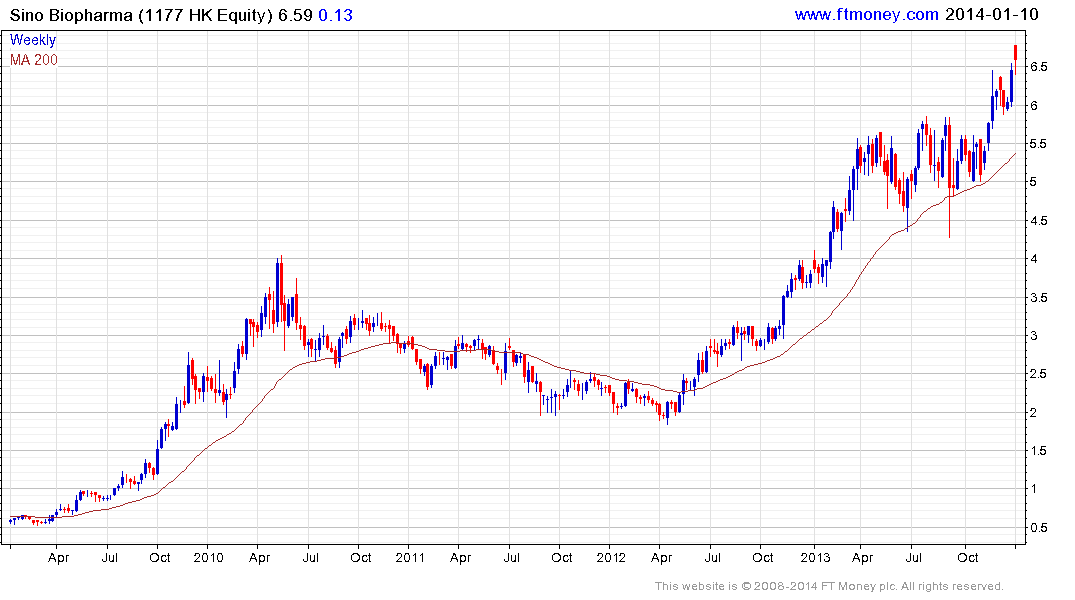Viewport: 1075px width, 600px height.
Task: Click the 5.5 price level label
Action: [x=1037, y=144]
